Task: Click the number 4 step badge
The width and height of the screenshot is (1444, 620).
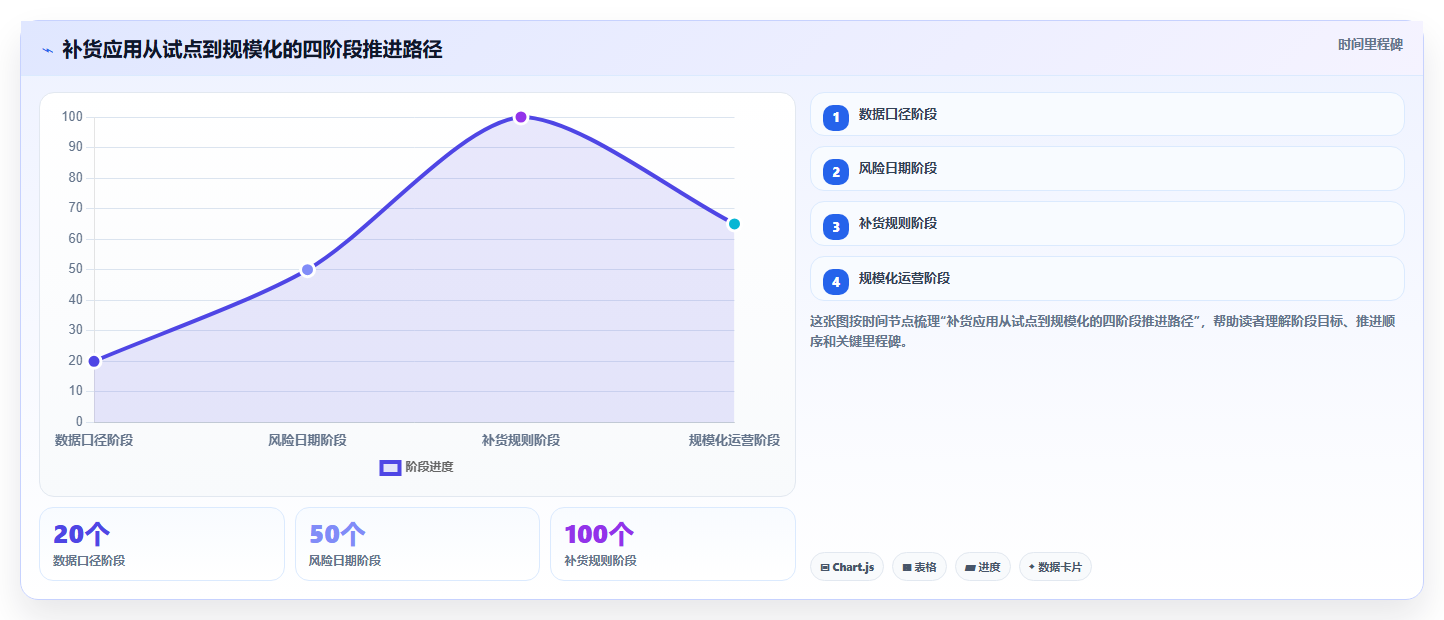Action: click(836, 282)
